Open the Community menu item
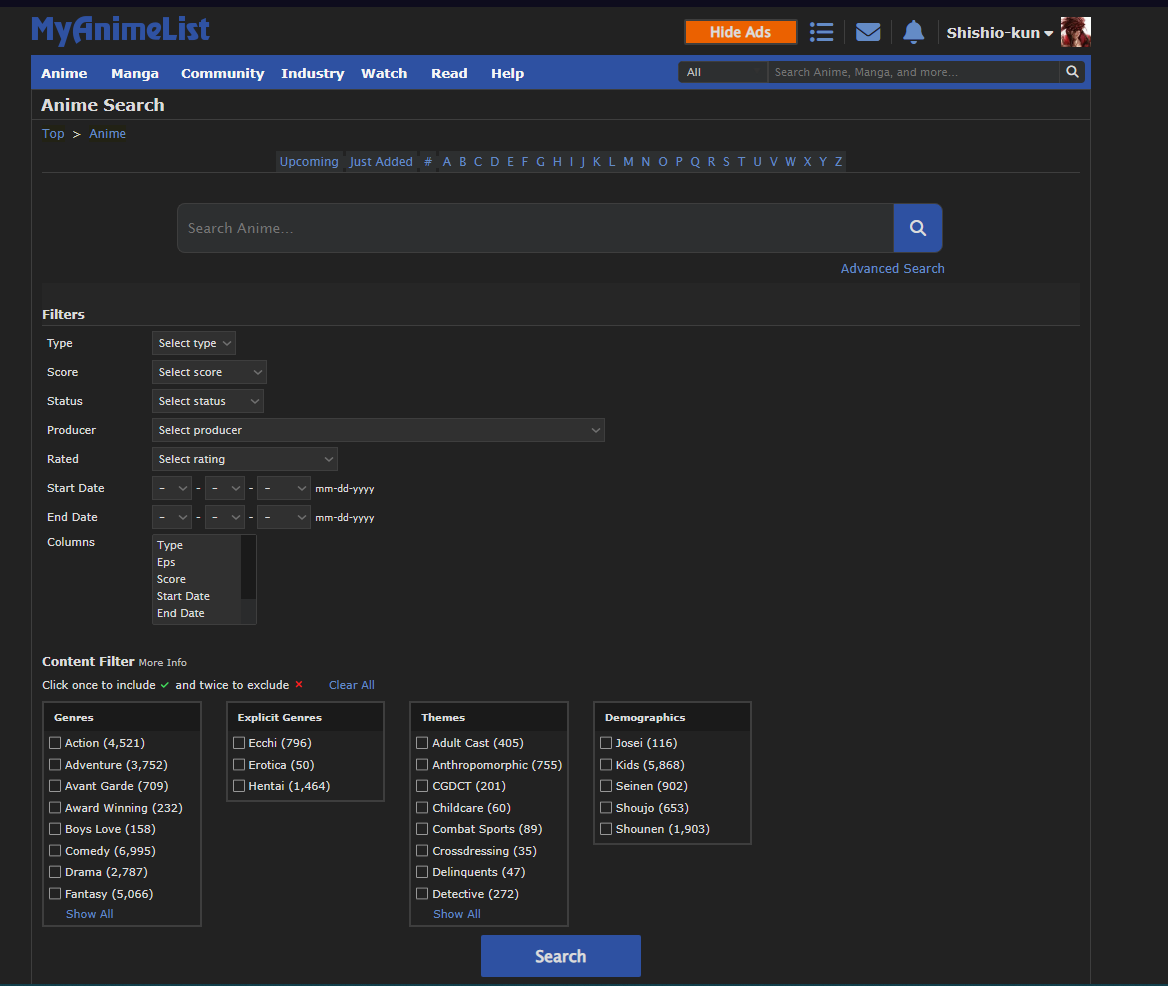Screen dimensions: 1168x986 click(222, 73)
